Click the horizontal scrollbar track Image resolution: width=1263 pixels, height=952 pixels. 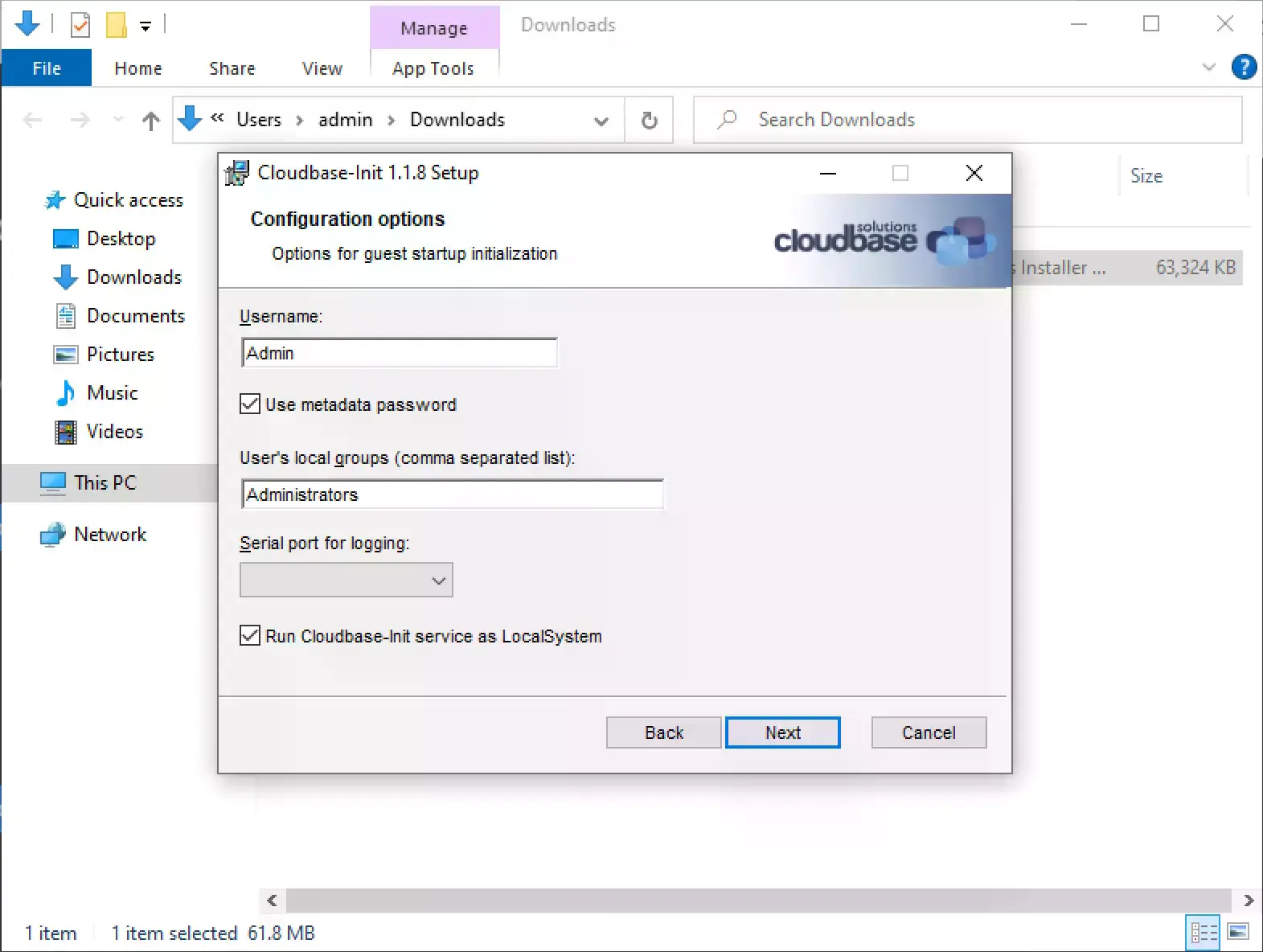758,901
